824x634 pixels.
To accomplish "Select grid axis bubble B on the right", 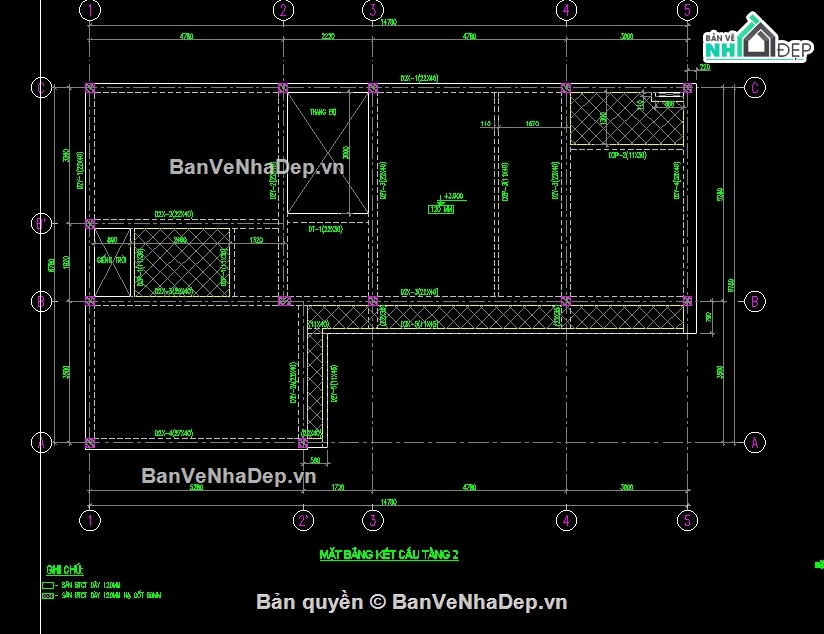I will coord(755,302).
